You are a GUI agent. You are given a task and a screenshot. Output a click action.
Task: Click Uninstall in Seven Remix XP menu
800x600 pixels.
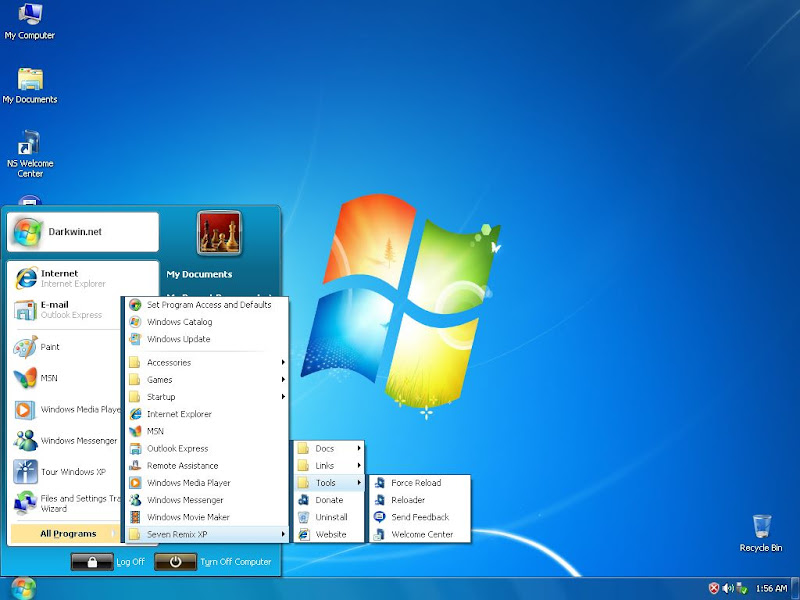pos(329,517)
